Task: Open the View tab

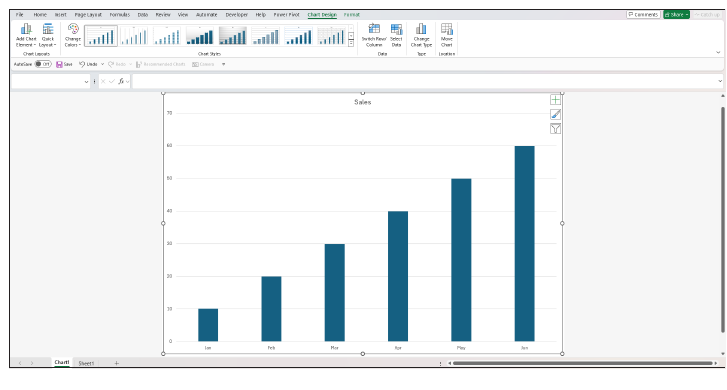Action: pos(183,15)
